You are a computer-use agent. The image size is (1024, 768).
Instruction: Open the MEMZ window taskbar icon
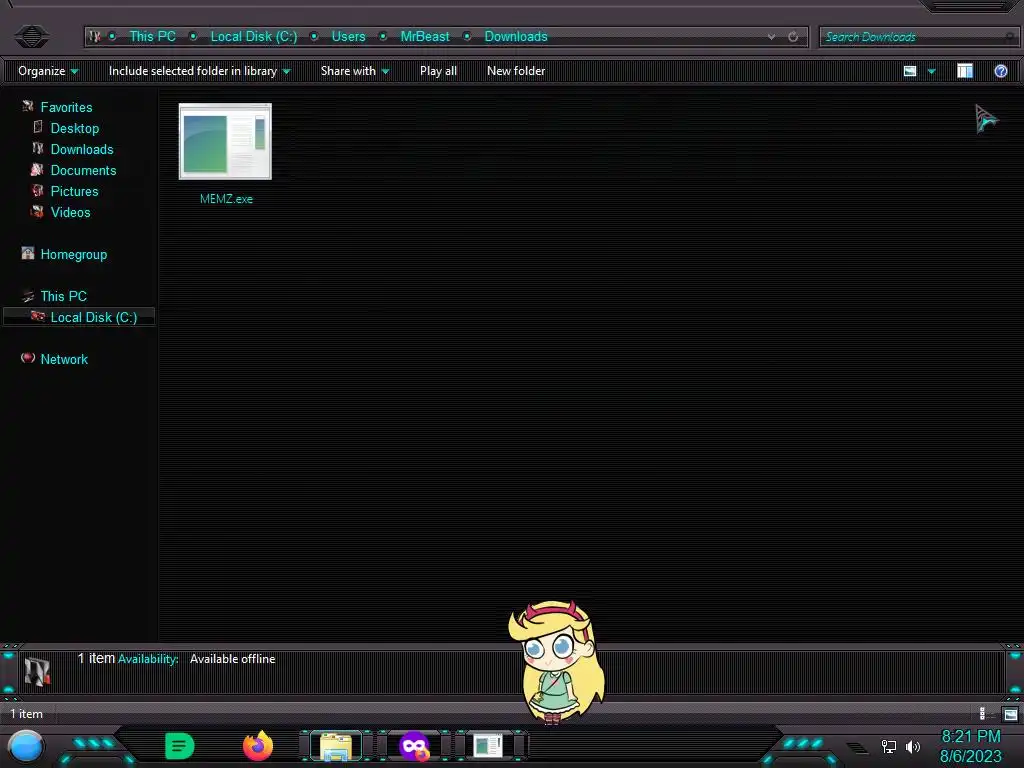pyautogui.click(x=488, y=746)
